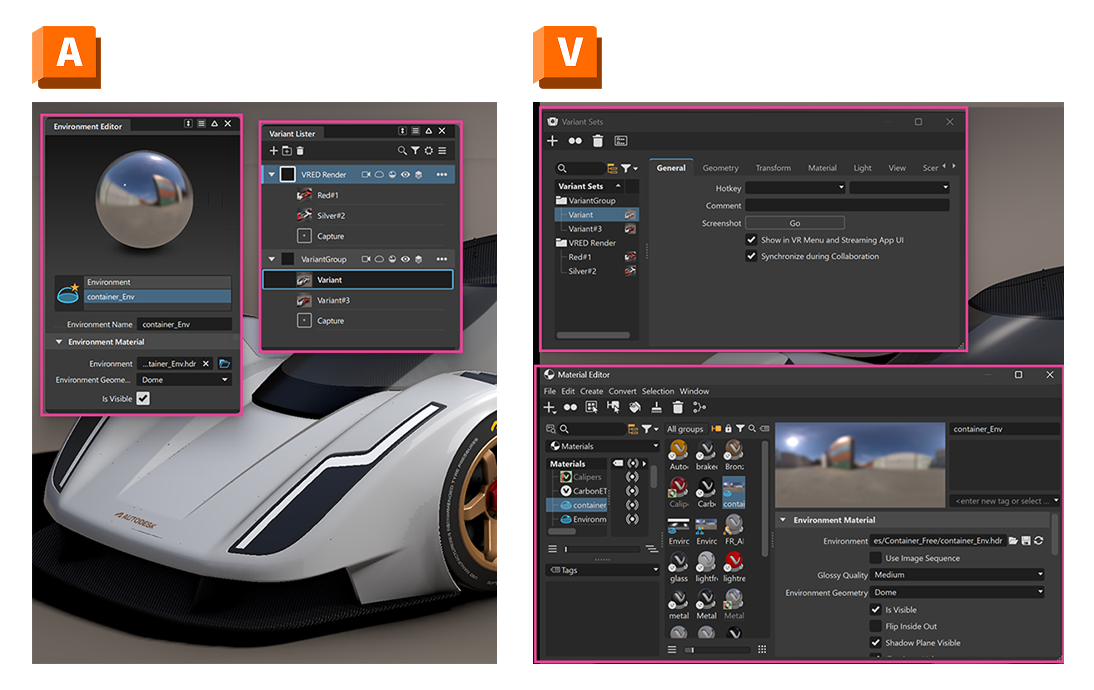The image size is (1094, 690).
Task: Open the first Hotkey dropdown
Action: tap(795, 188)
